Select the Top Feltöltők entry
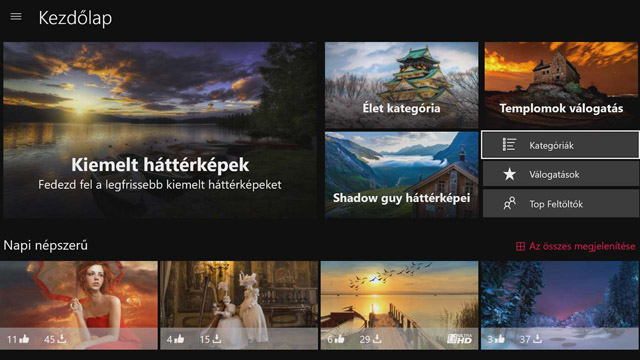Screen dimensions: 640x360 click(x=560, y=204)
